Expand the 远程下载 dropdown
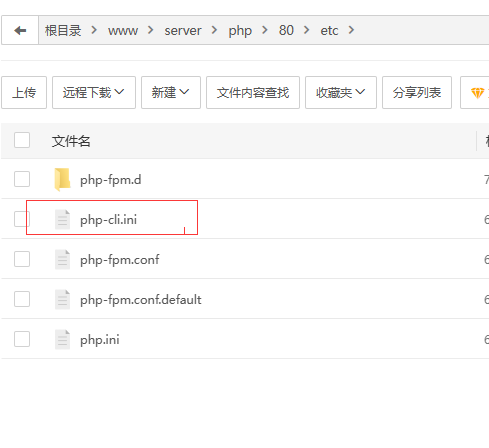Image resolution: width=489 pixels, height=448 pixels. [x=94, y=93]
